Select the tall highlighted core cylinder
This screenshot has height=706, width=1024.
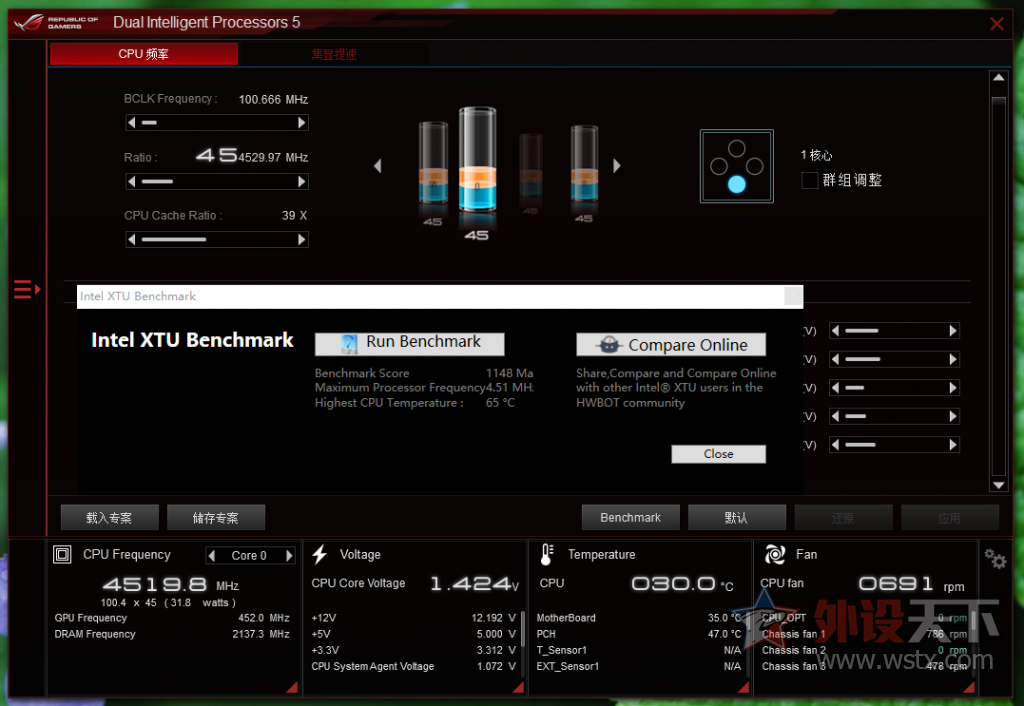point(477,160)
